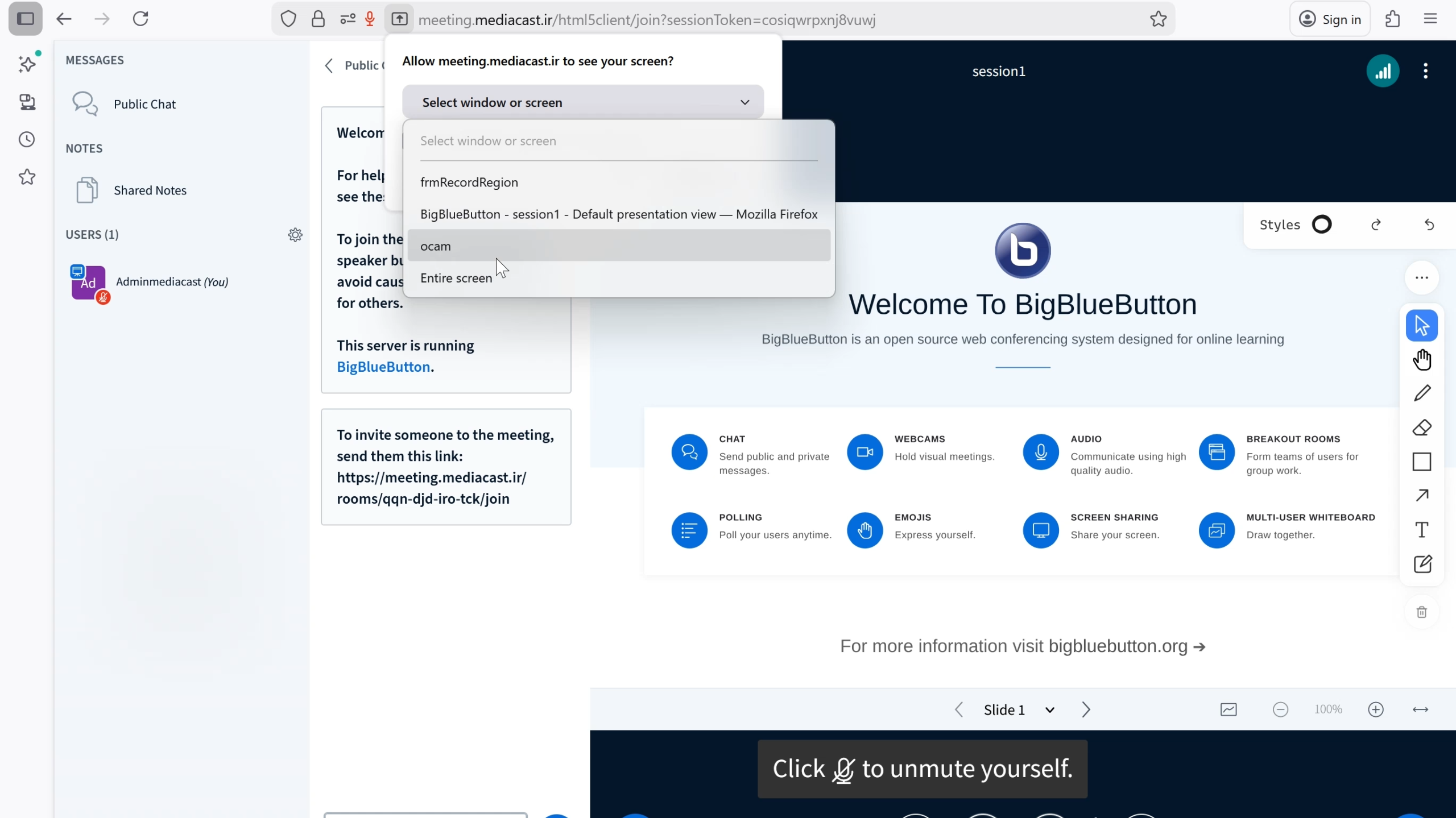Viewport: 1456px width, 818px height.
Task: Select the eraser tool
Action: pos(1422,427)
